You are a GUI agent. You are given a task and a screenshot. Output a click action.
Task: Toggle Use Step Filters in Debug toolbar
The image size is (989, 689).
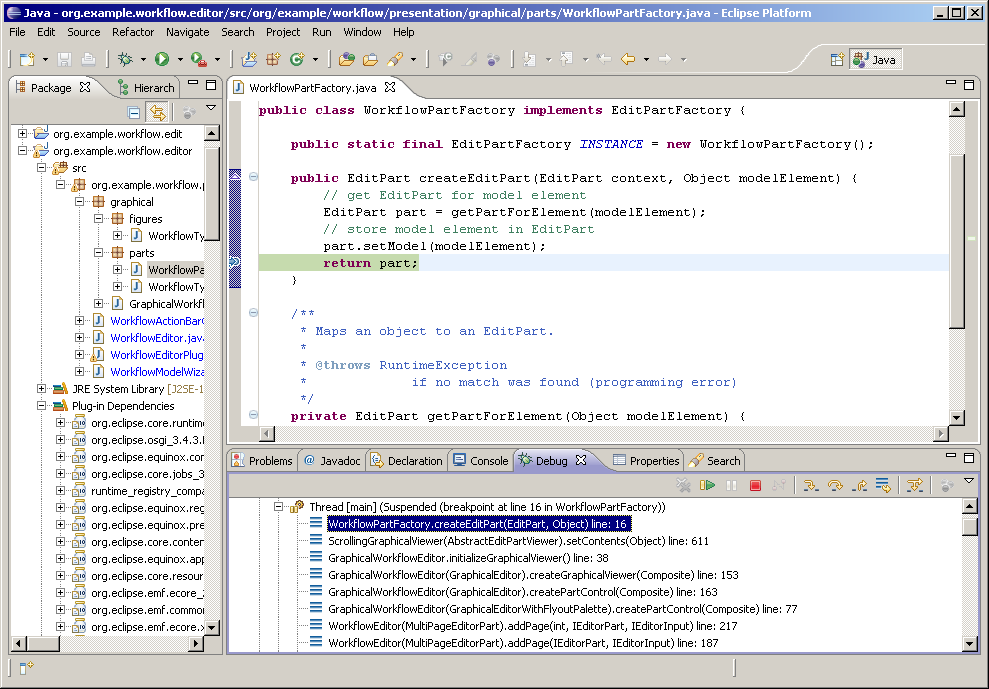coord(913,485)
